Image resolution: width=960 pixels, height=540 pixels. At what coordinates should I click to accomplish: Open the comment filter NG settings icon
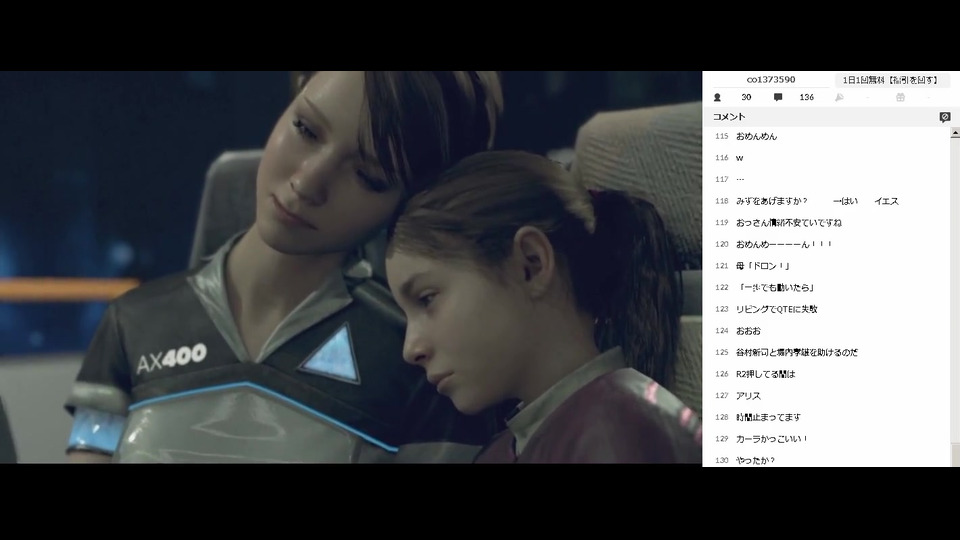945,116
